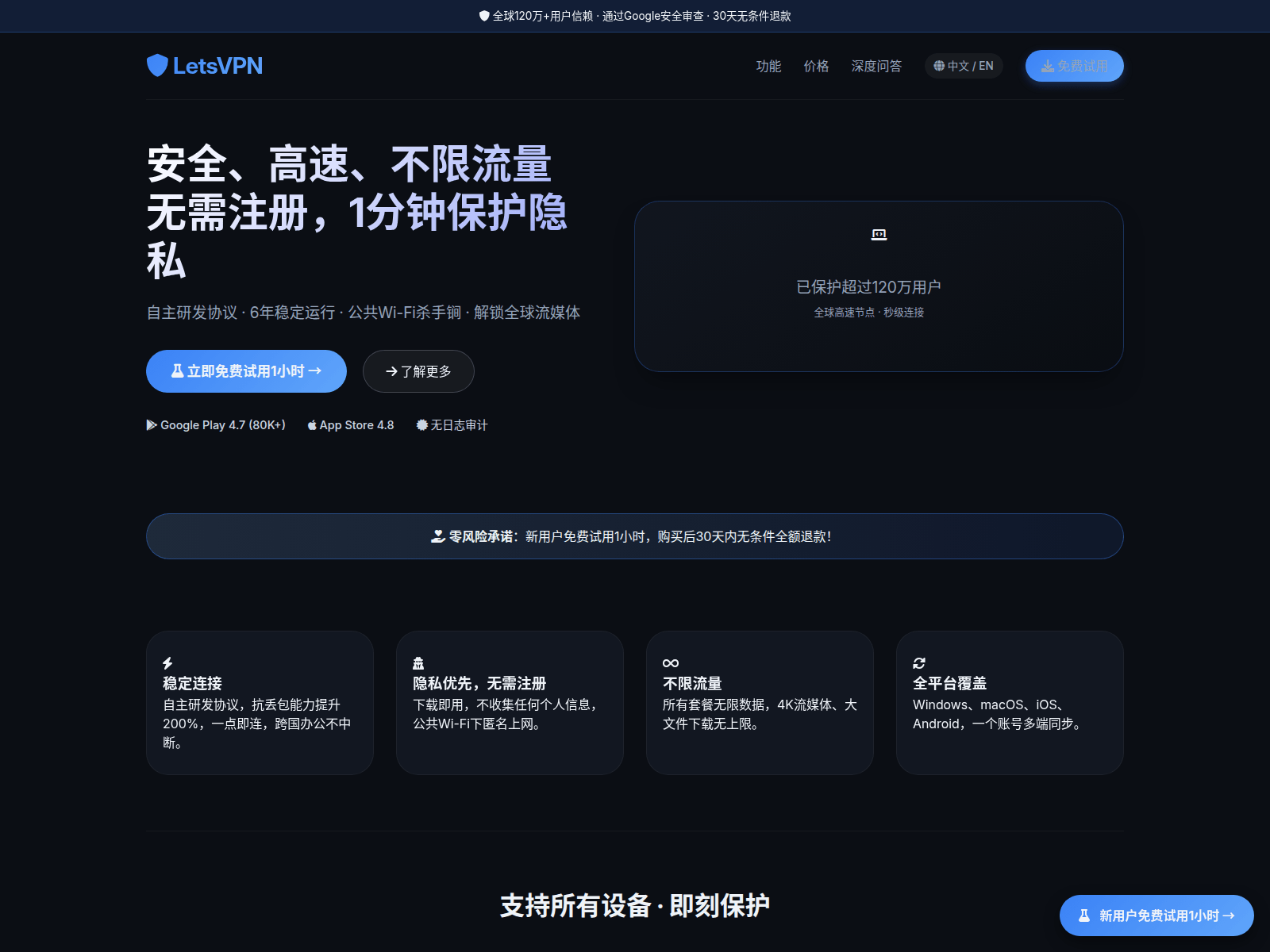Toggle language with 中文 / EN switcher
1270x952 pixels.
(964, 66)
